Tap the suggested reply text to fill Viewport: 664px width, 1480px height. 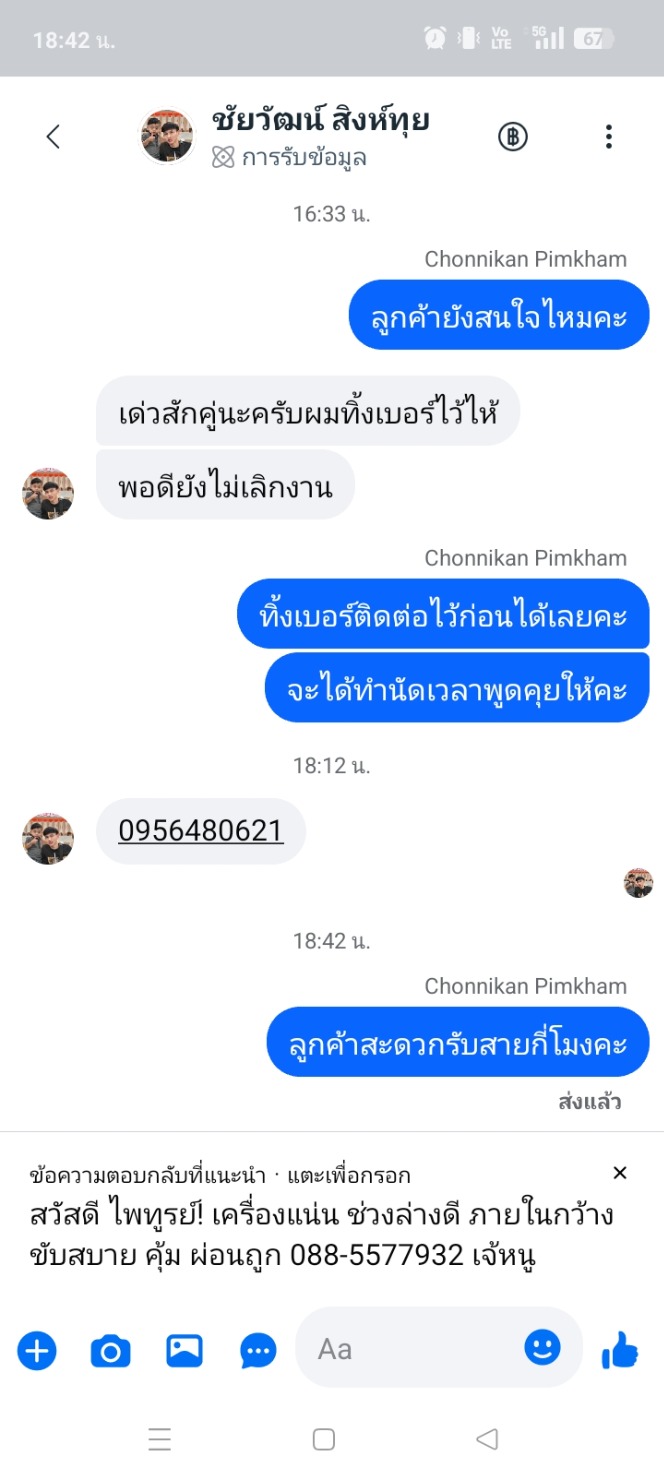(x=320, y=1235)
